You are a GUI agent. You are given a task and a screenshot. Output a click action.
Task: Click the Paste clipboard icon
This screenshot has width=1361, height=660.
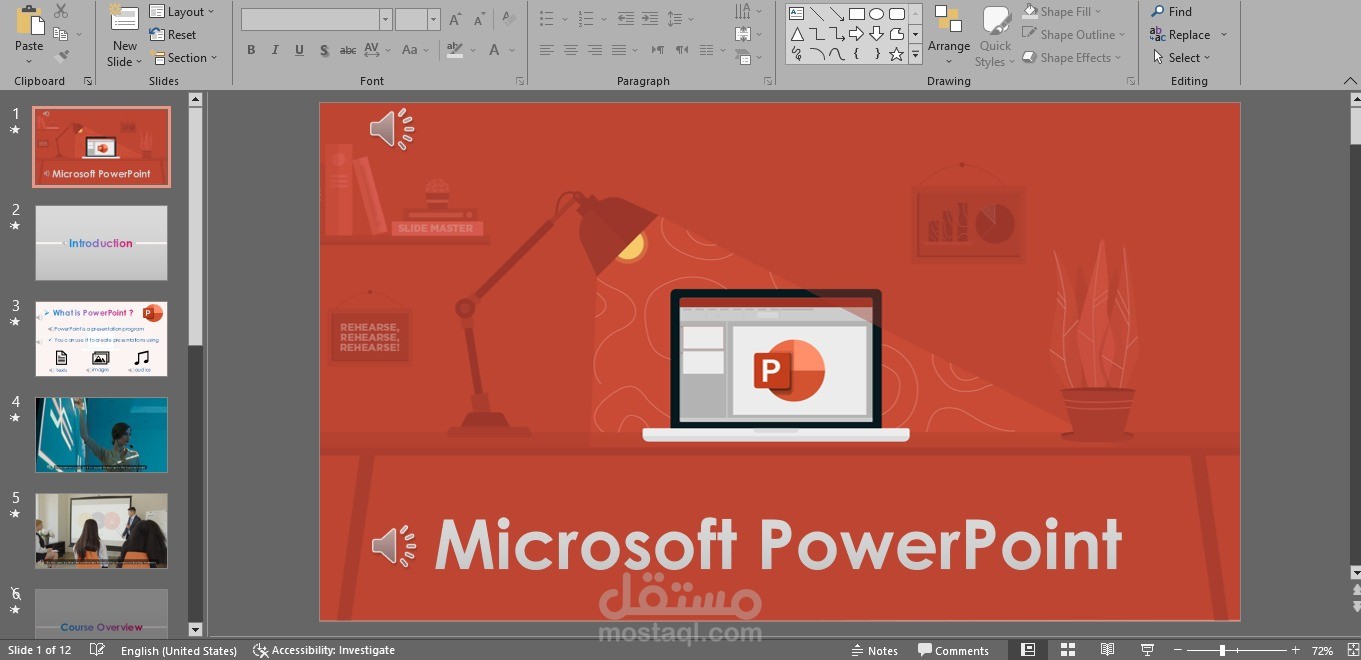coord(29,22)
